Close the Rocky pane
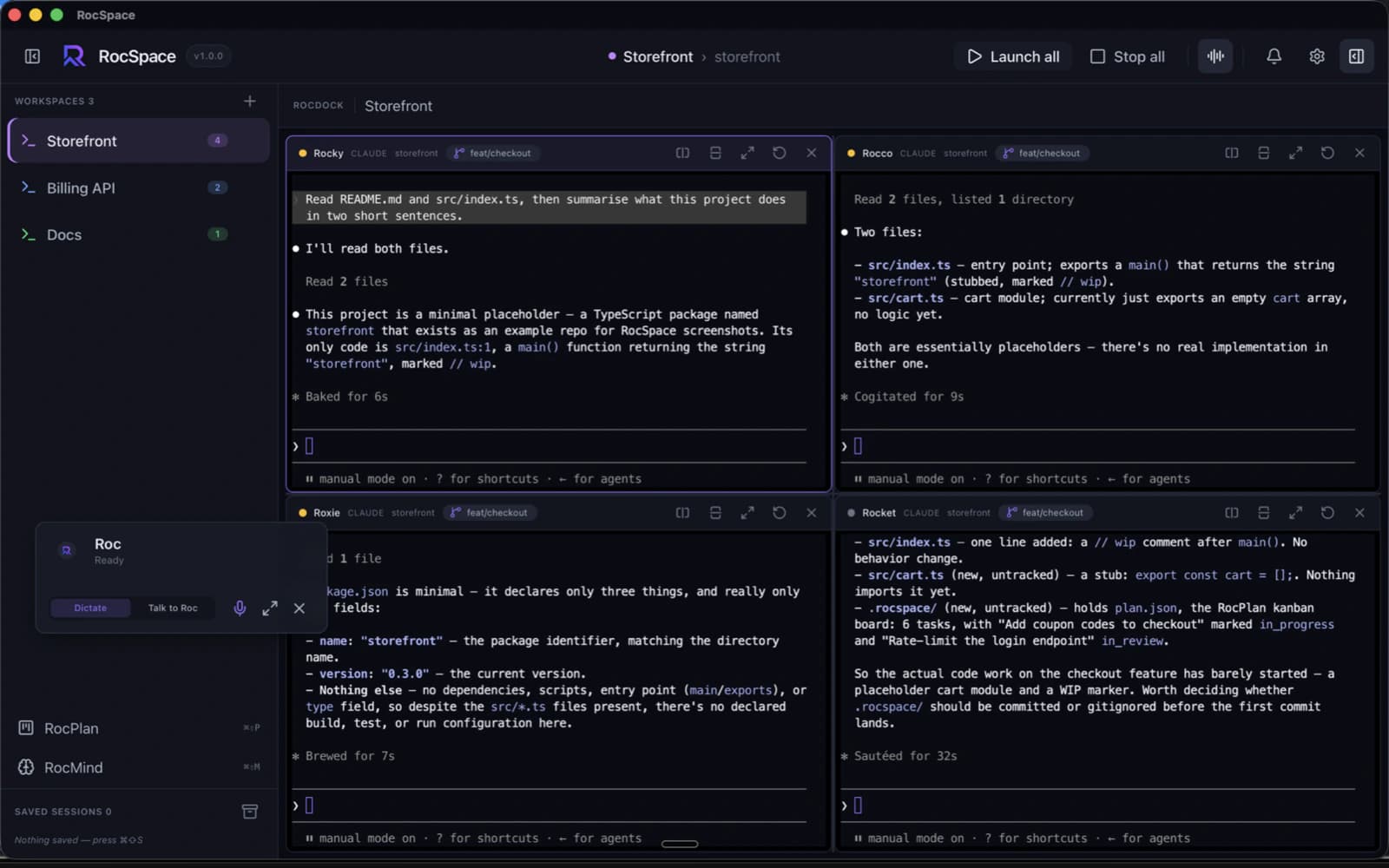The image size is (1389, 868). coord(811,153)
